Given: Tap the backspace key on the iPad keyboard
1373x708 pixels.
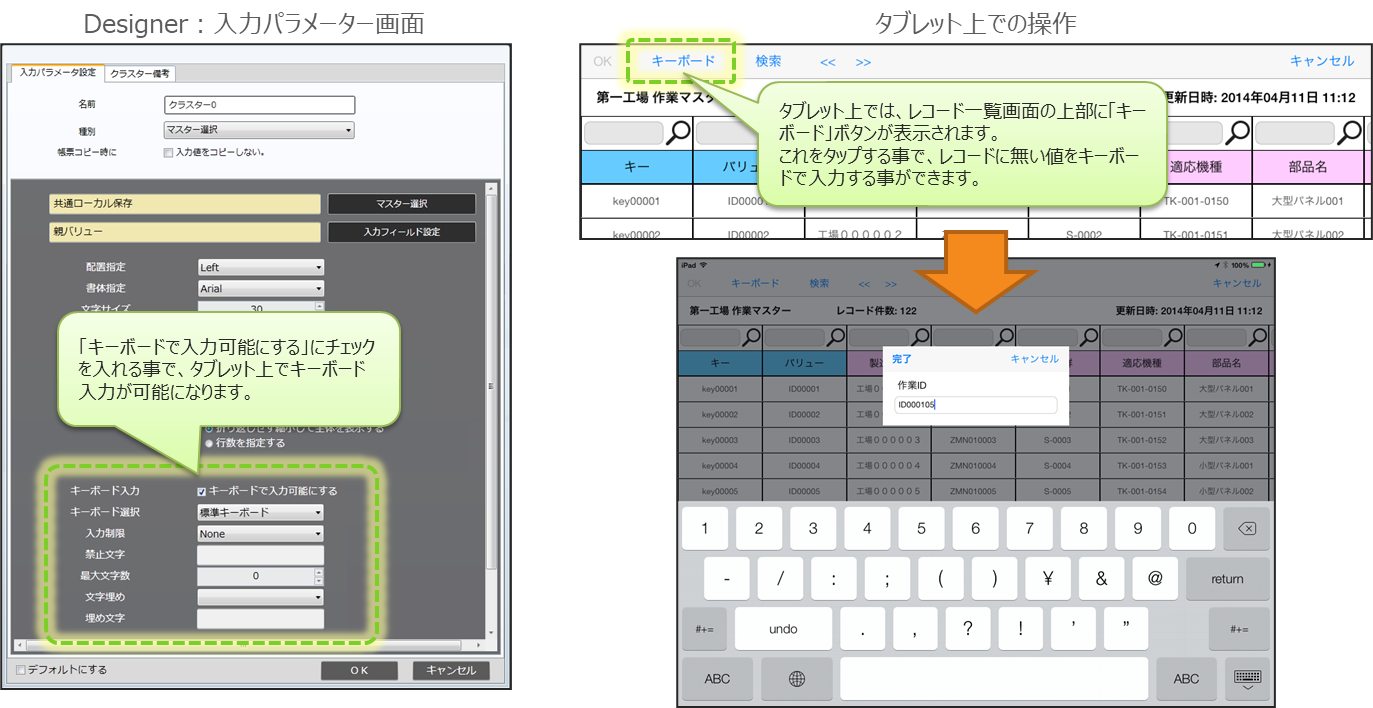Looking at the screenshot, I should click(x=1246, y=529).
